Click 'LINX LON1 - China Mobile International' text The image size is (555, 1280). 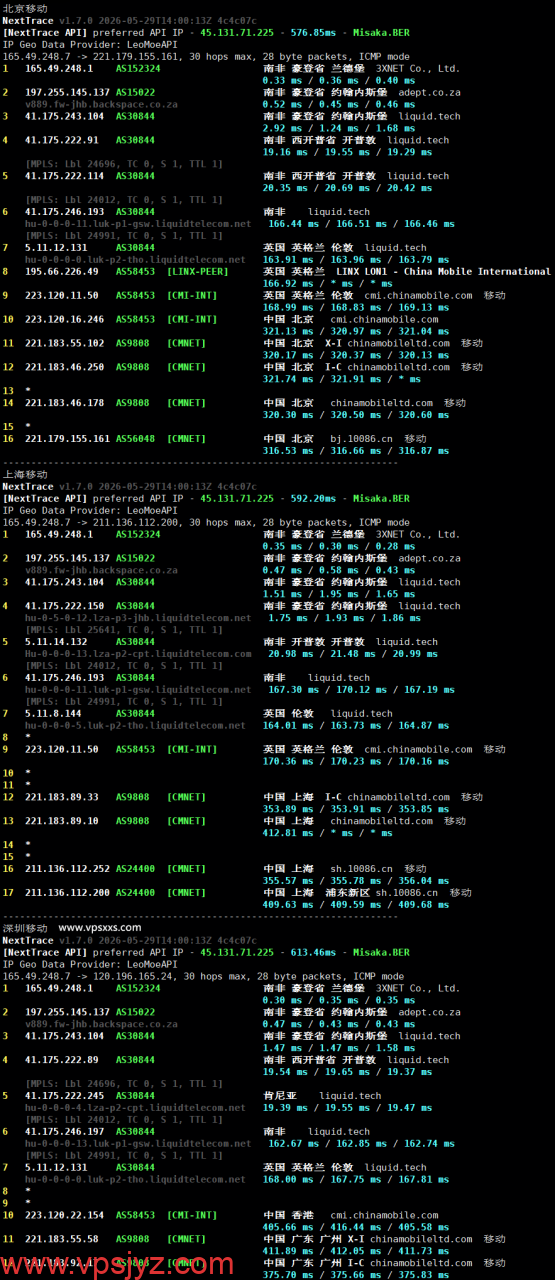pos(445,272)
